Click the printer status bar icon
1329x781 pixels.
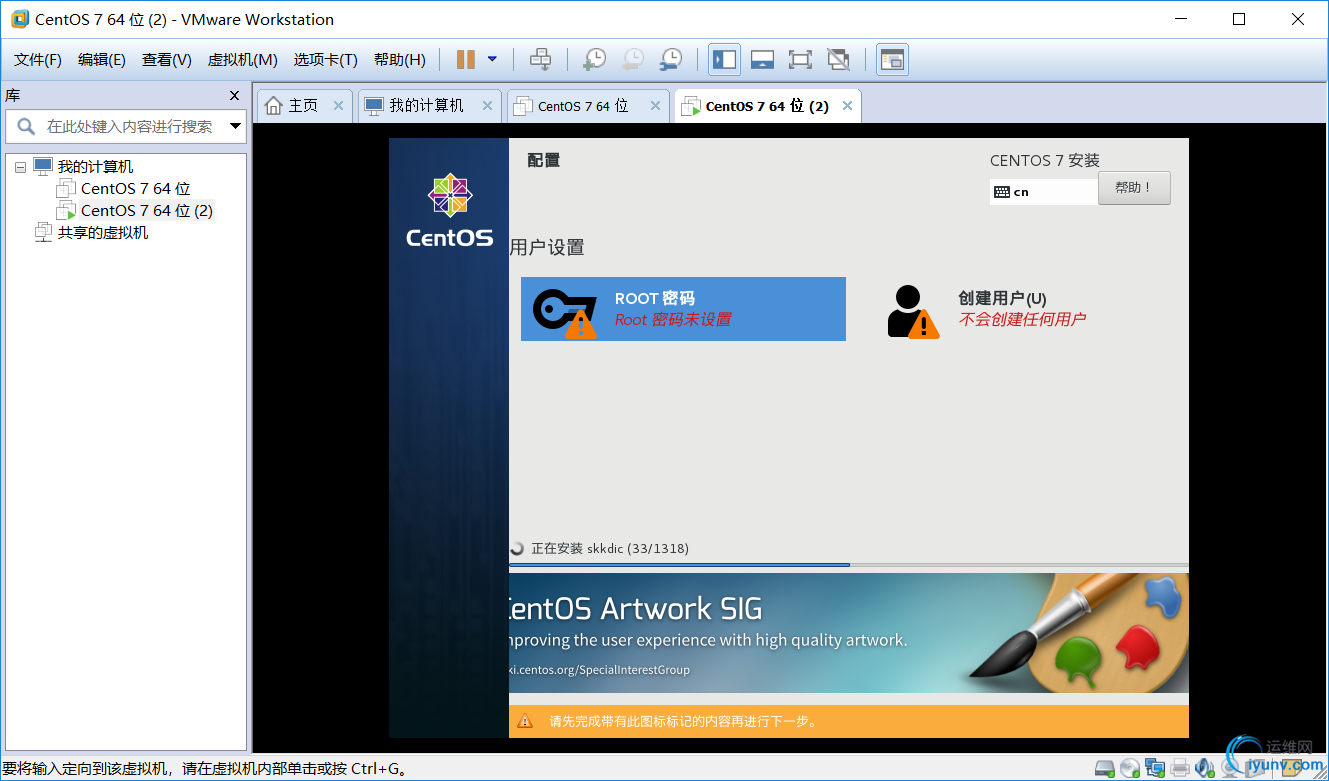point(1180,768)
